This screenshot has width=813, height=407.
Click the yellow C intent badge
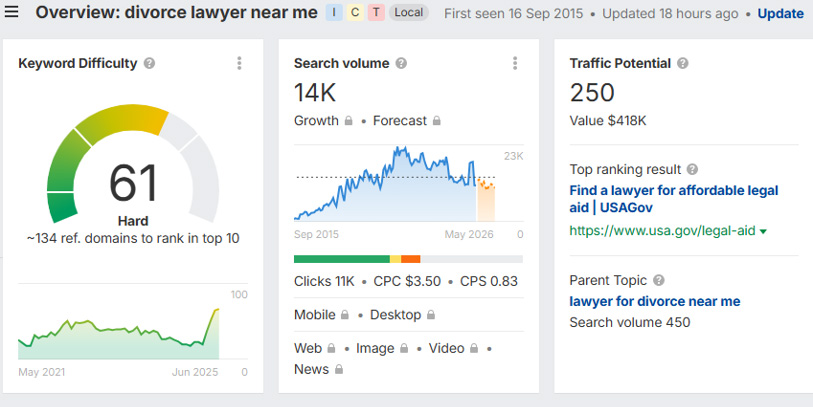pos(355,12)
